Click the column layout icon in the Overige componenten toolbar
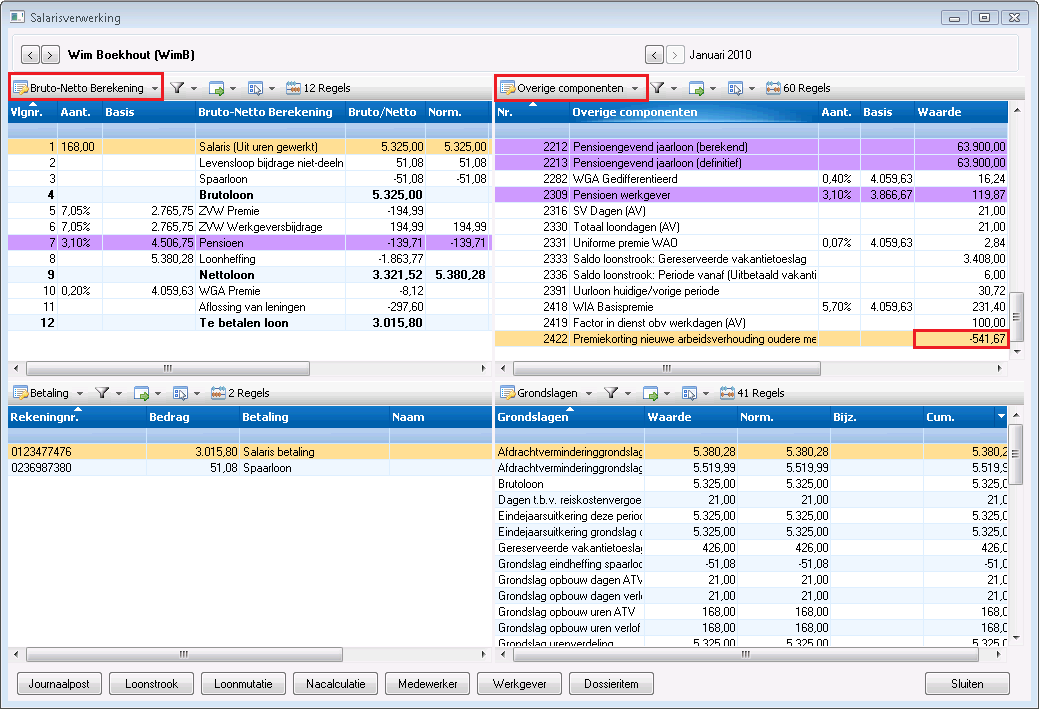Viewport: 1039px width, 709px height. [735, 88]
